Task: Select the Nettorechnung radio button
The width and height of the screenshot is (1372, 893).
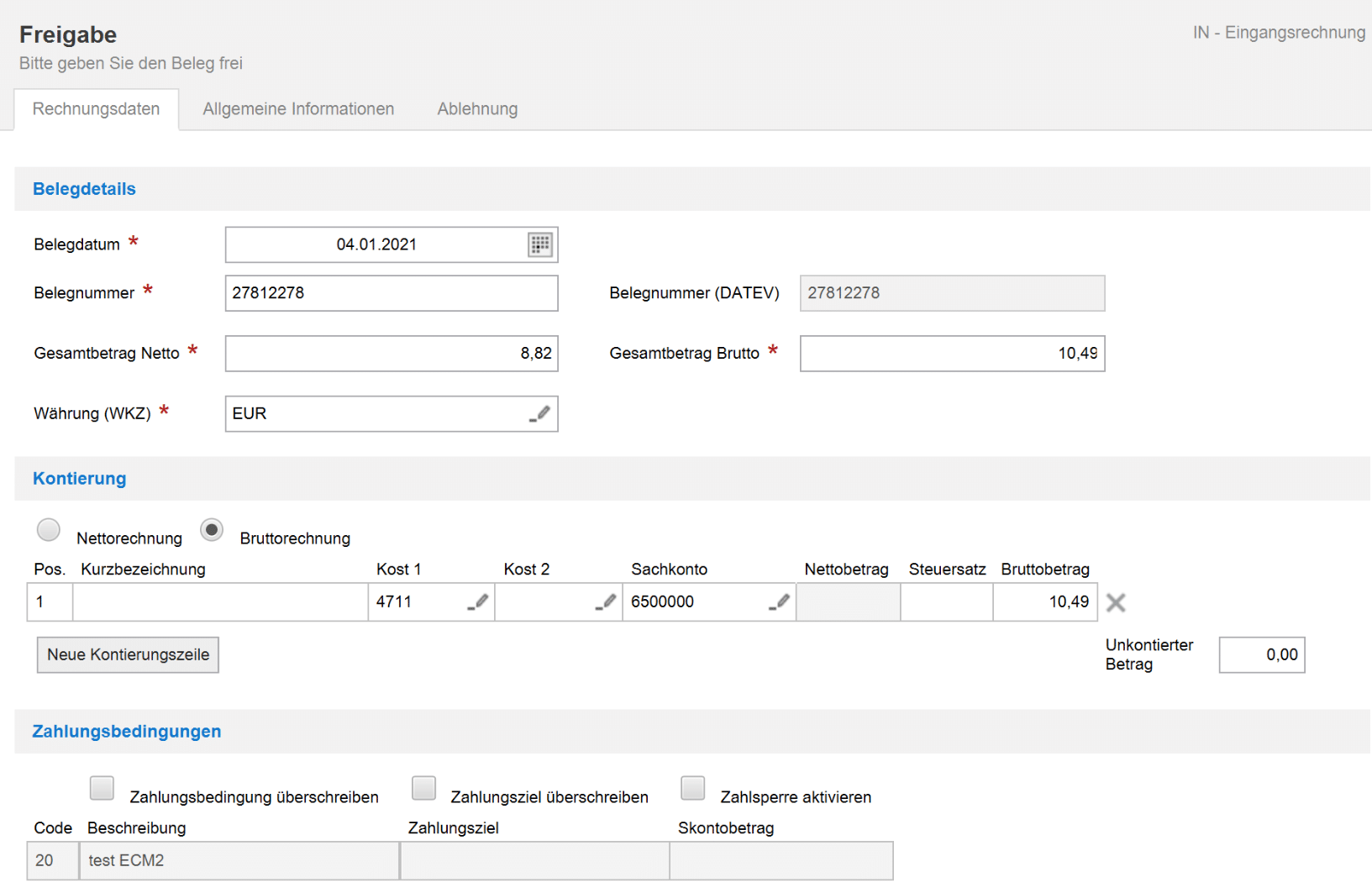Action: tap(49, 530)
